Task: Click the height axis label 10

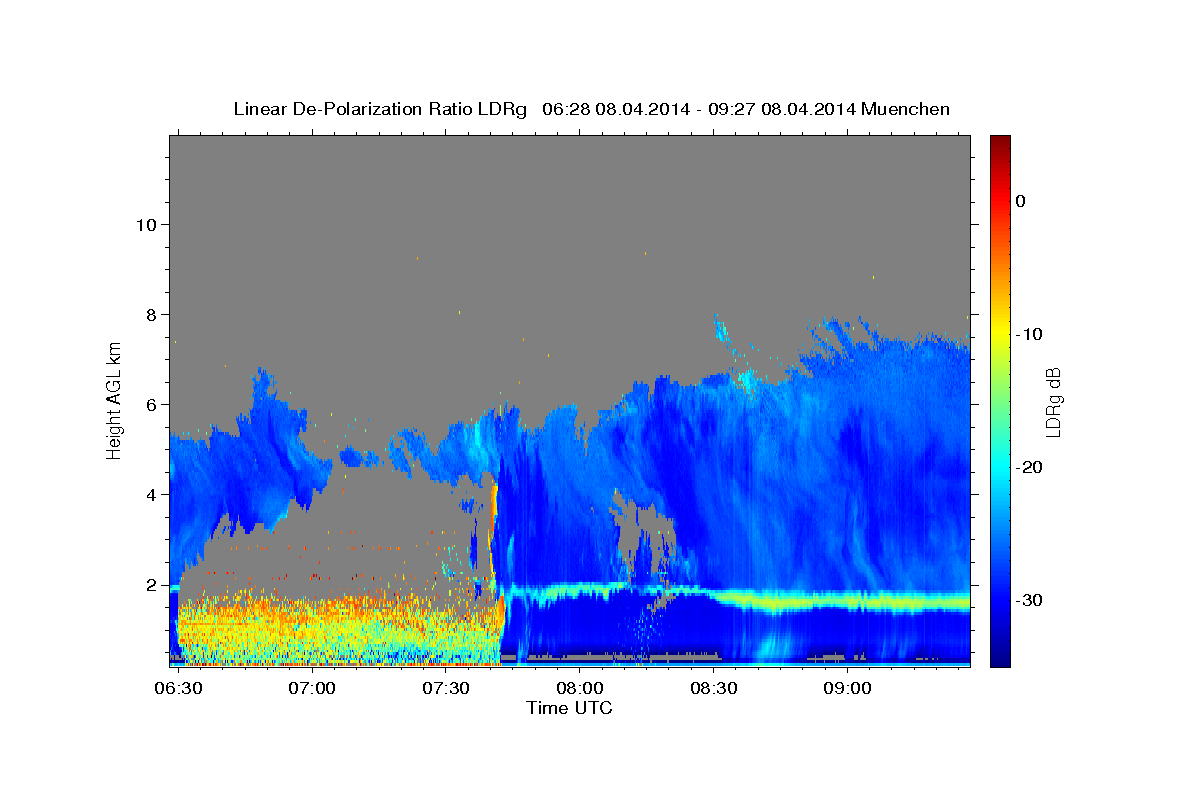Action: (x=145, y=224)
